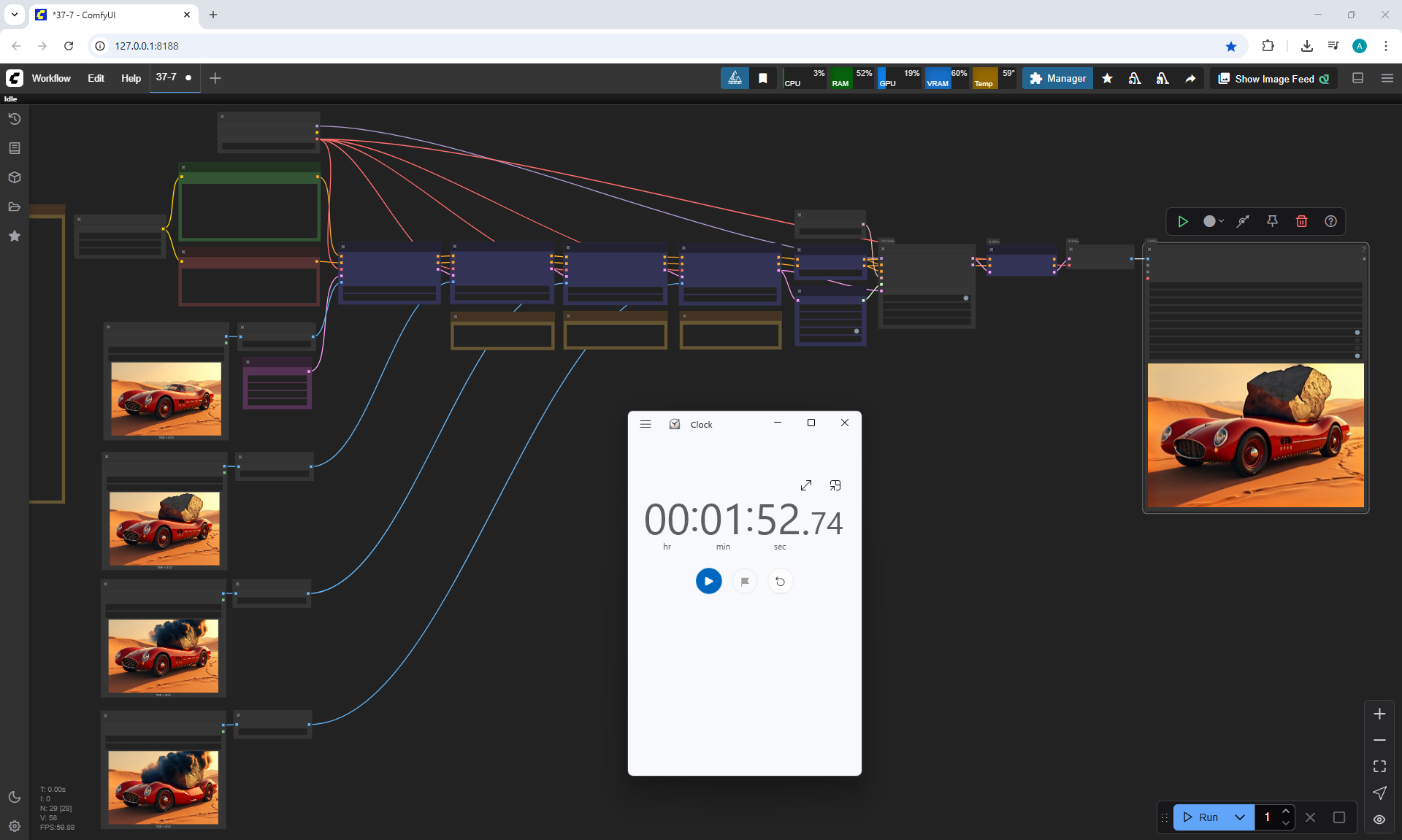Open the Workflow menu

[x=51, y=78]
